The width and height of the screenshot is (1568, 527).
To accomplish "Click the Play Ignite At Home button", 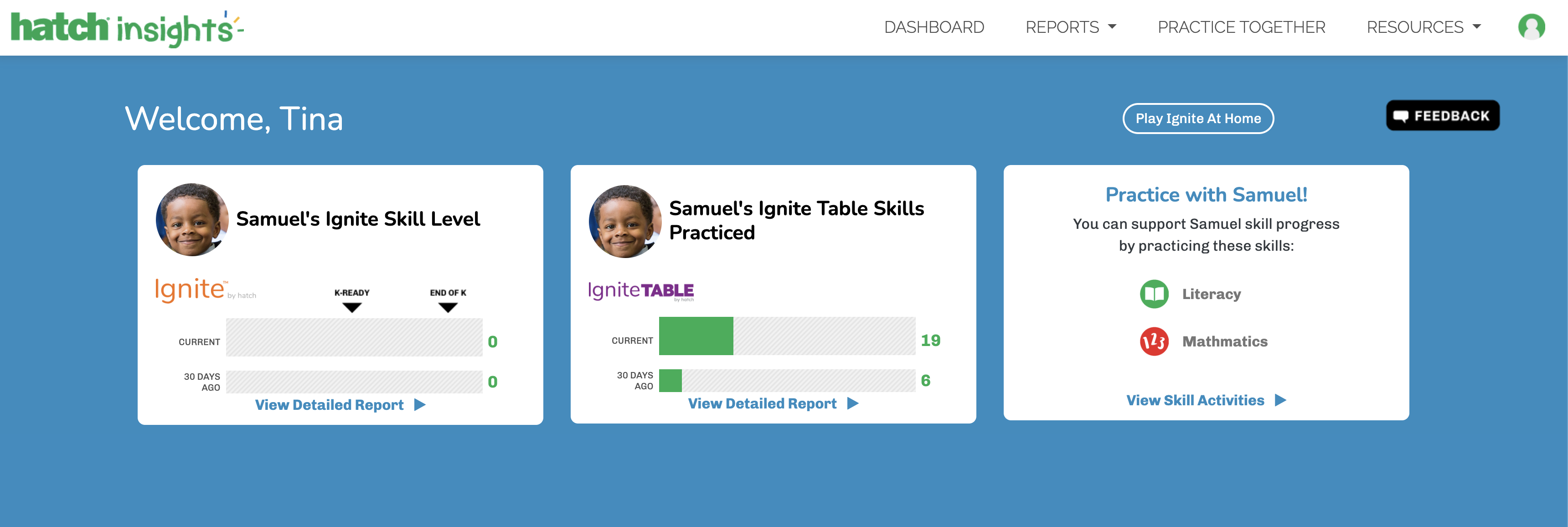I will coord(1198,119).
